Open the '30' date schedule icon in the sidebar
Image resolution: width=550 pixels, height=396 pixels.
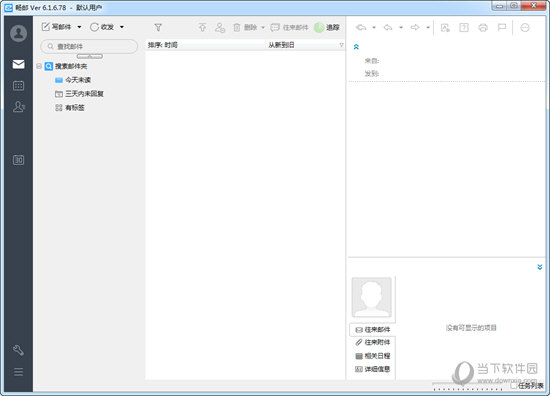pos(18,160)
